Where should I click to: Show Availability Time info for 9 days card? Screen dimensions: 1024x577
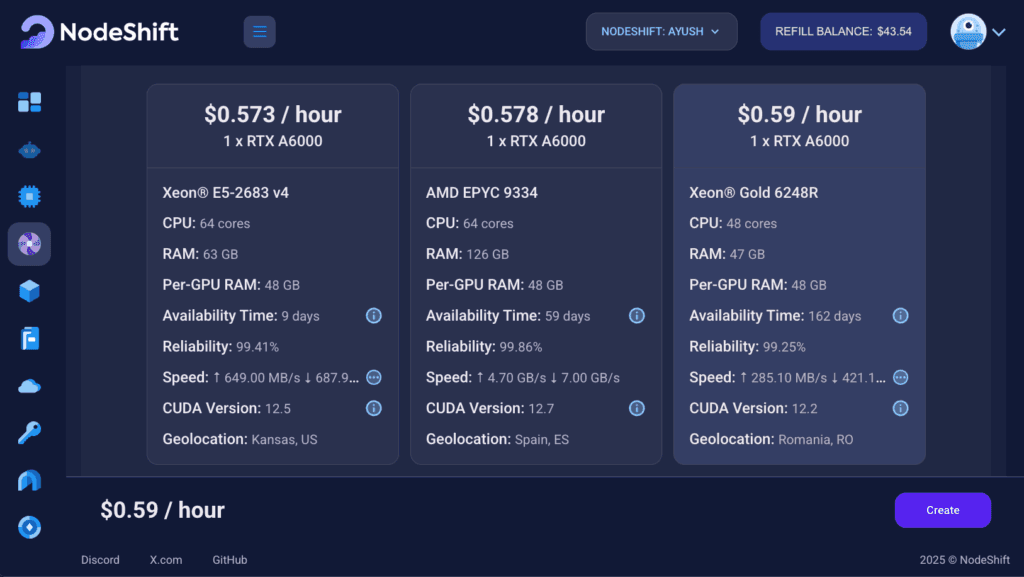point(374,316)
